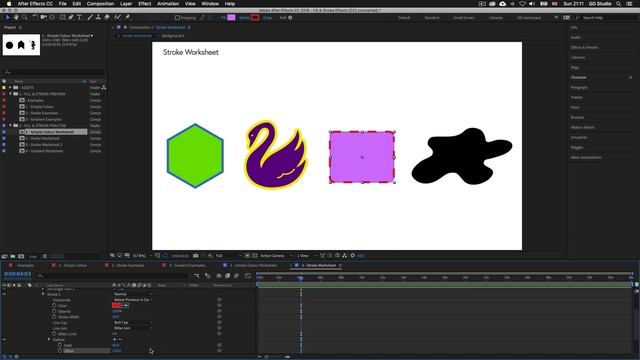
Task: Select the Rectangle shape tool
Action: tap(62, 18)
